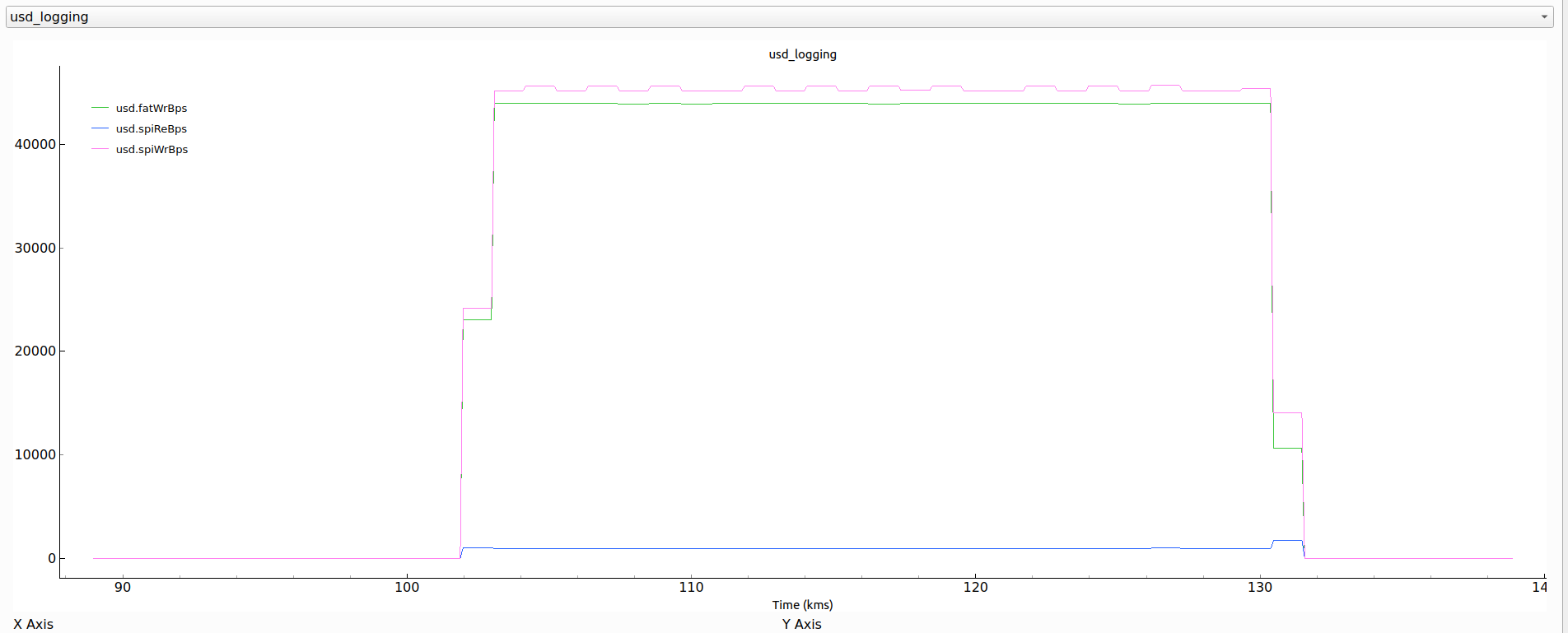Viewport: 1568px width, 633px height.
Task: Click the magenta usd.spiWrBps legend line sample
Action: pos(100,149)
